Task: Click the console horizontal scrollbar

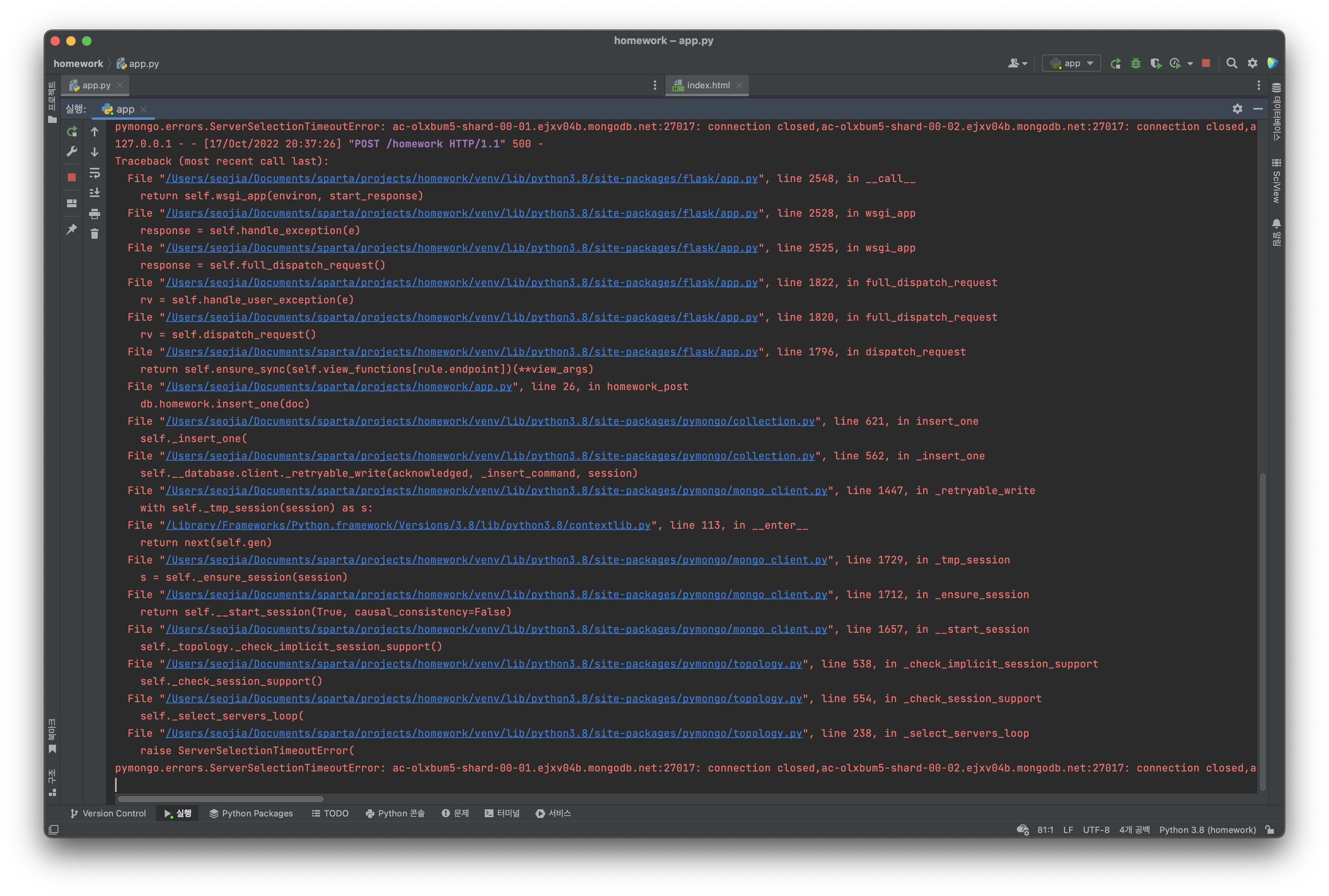Action: [220, 799]
